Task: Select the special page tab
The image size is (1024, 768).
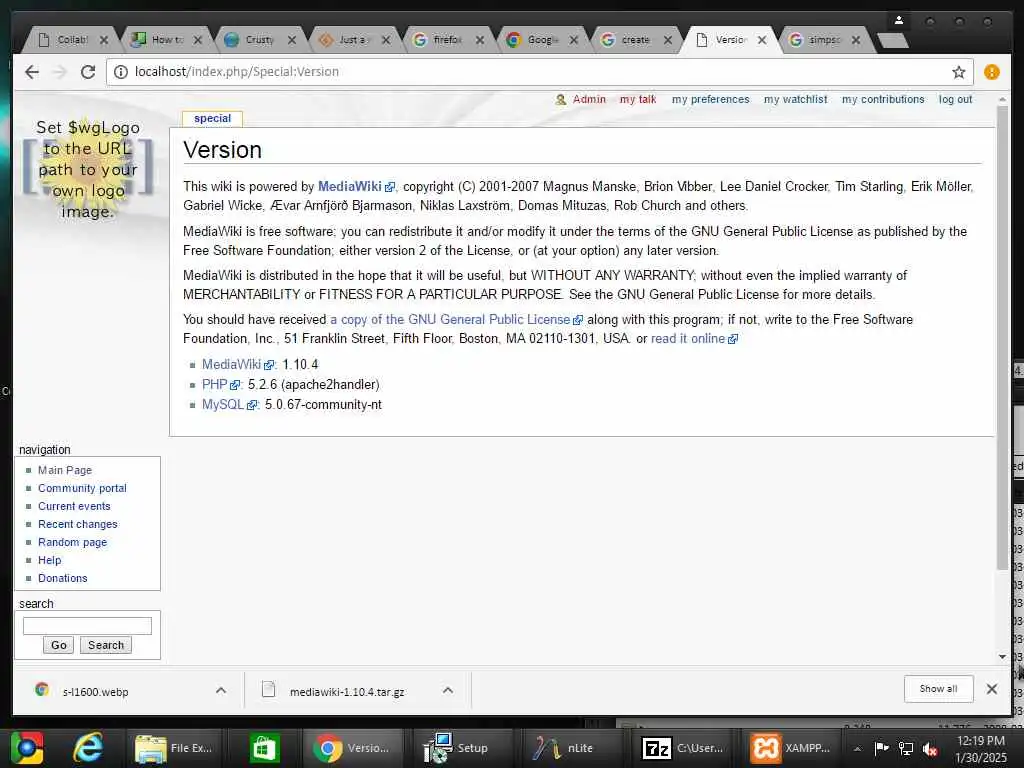Action: click(x=212, y=118)
